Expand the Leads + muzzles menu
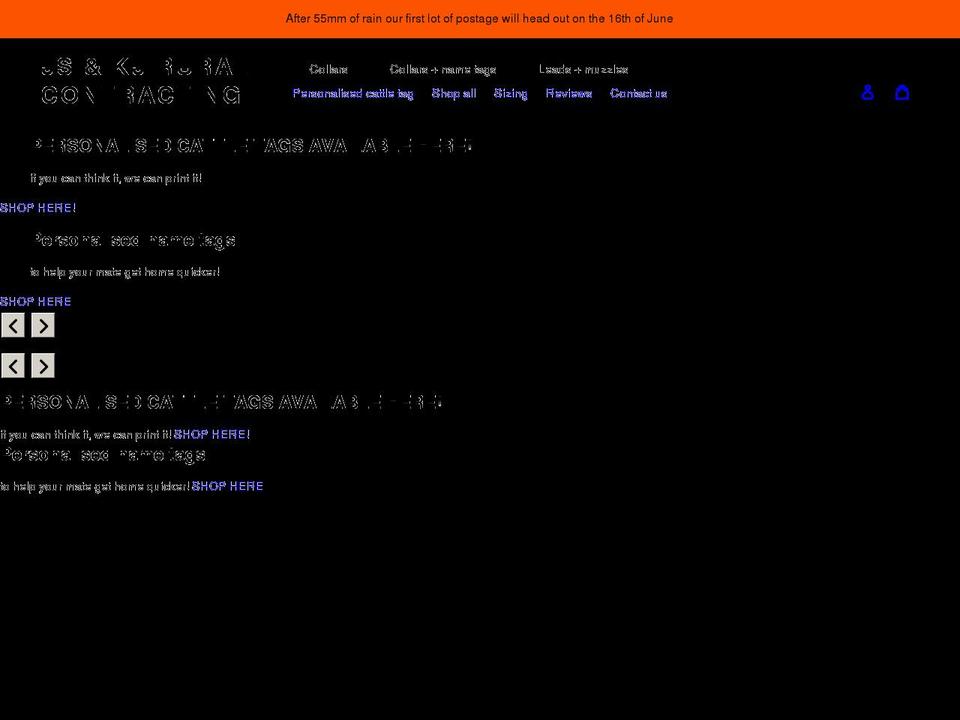The width and height of the screenshot is (960, 720). click(x=583, y=69)
